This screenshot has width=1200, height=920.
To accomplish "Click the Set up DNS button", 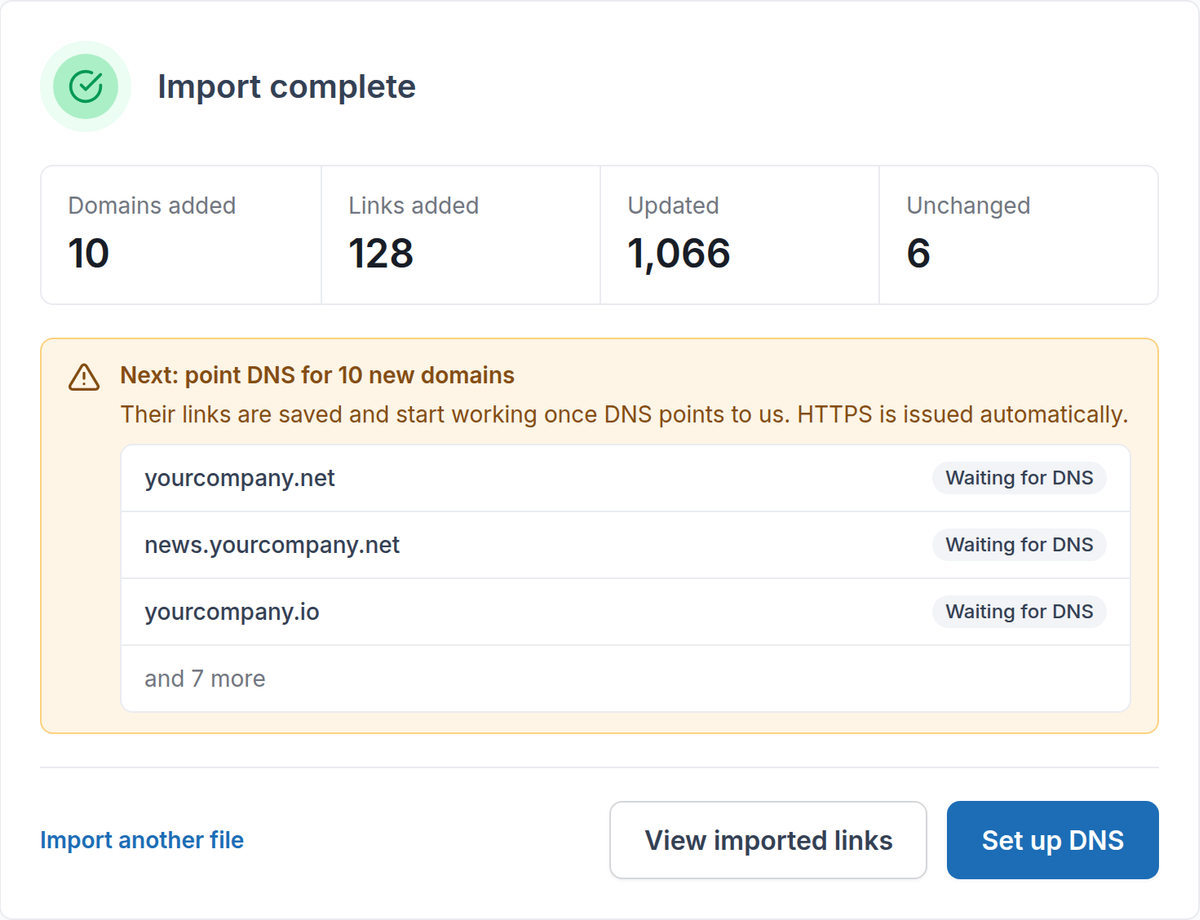I will (x=1052, y=840).
